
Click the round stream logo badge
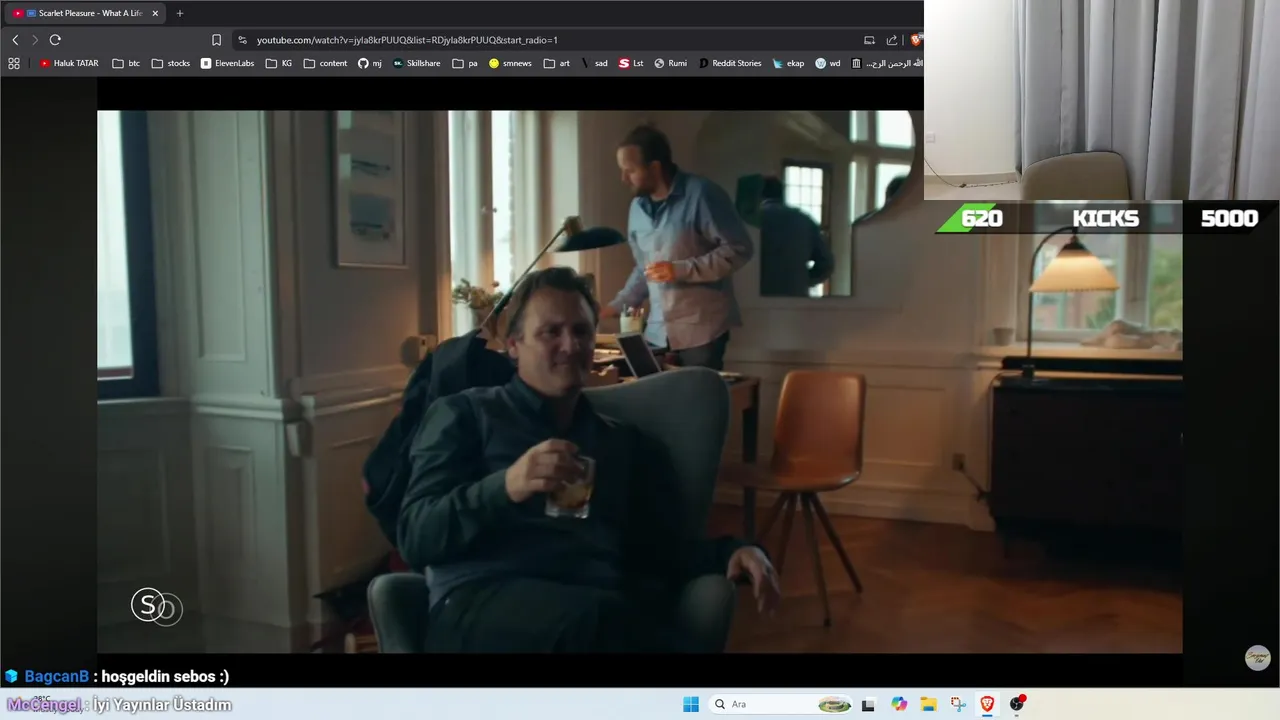click(1257, 657)
